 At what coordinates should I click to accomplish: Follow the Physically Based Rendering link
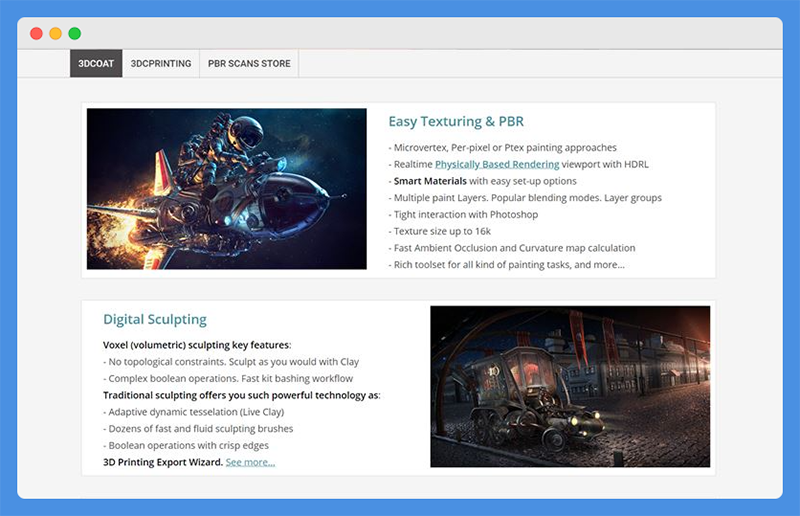pos(497,164)
